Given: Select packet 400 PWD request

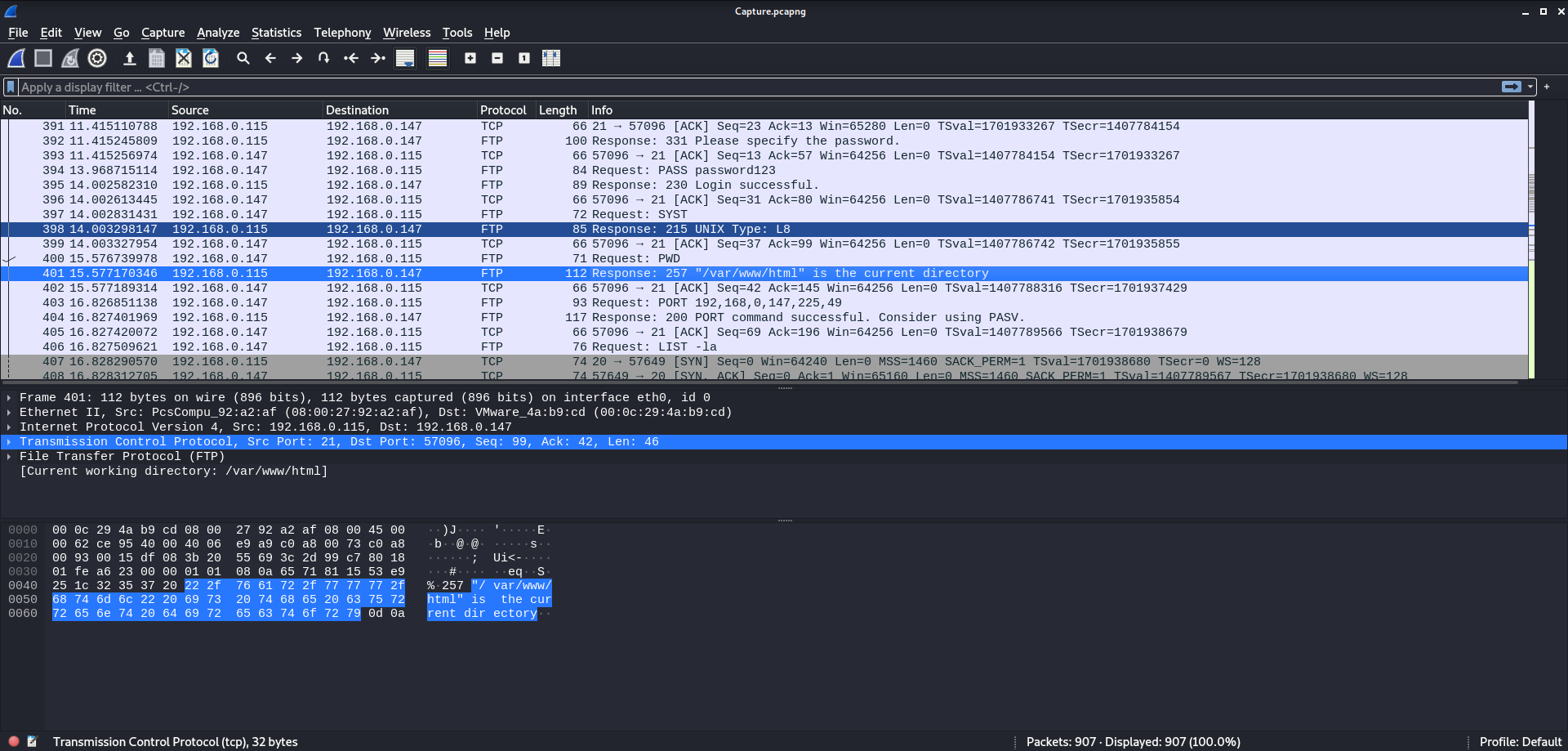Looking at the screenshot, I should coord(764,259).
